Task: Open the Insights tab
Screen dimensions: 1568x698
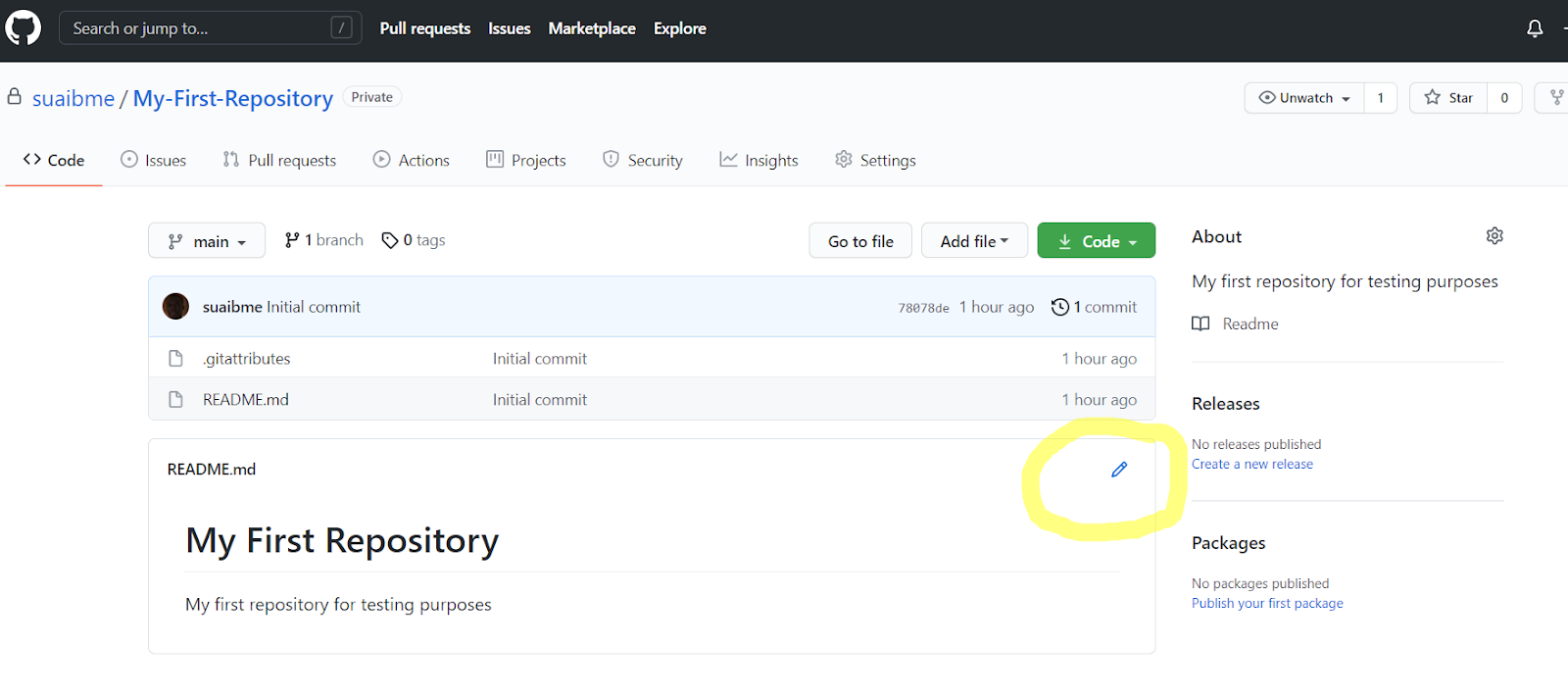Action: (x=759, y=160)
